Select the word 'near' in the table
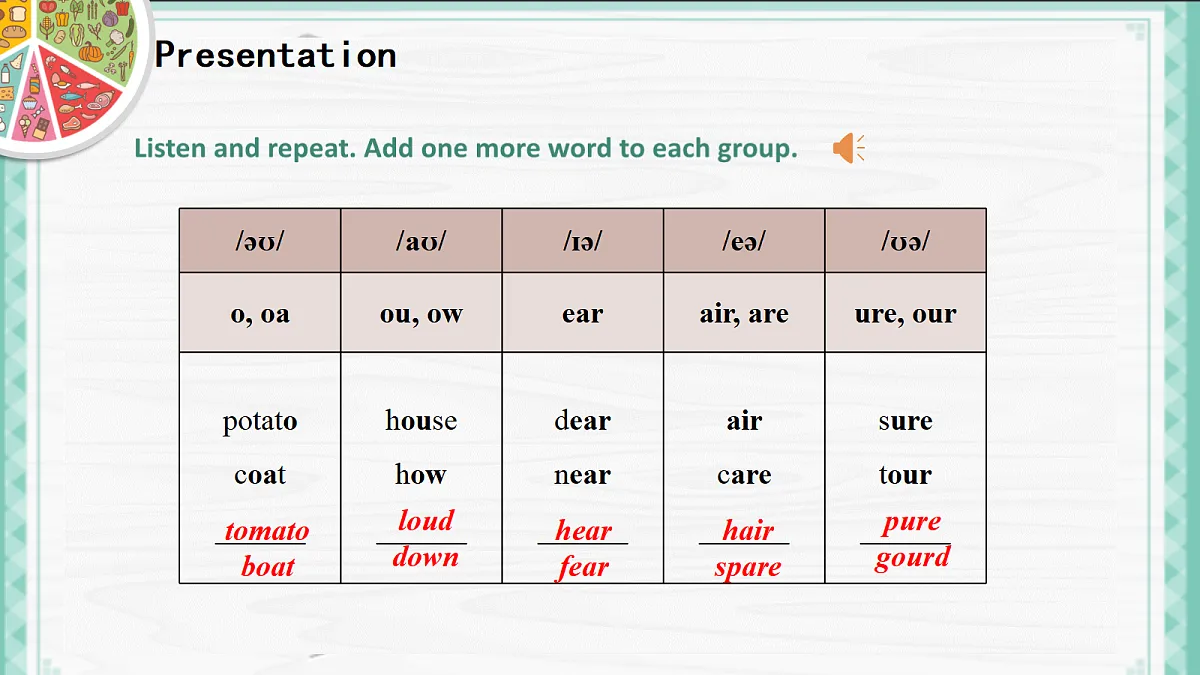 click(583, 475)
